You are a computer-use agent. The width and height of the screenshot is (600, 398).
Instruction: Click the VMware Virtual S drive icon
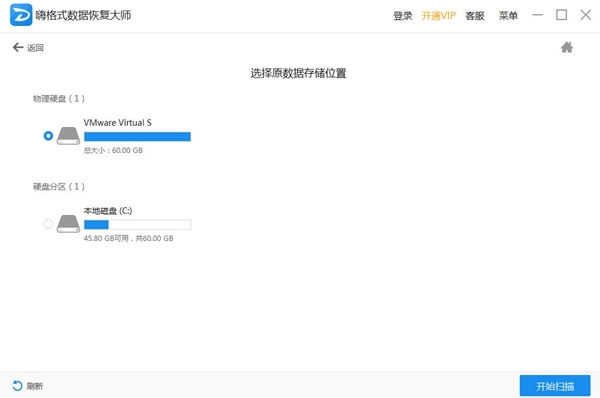68,136
